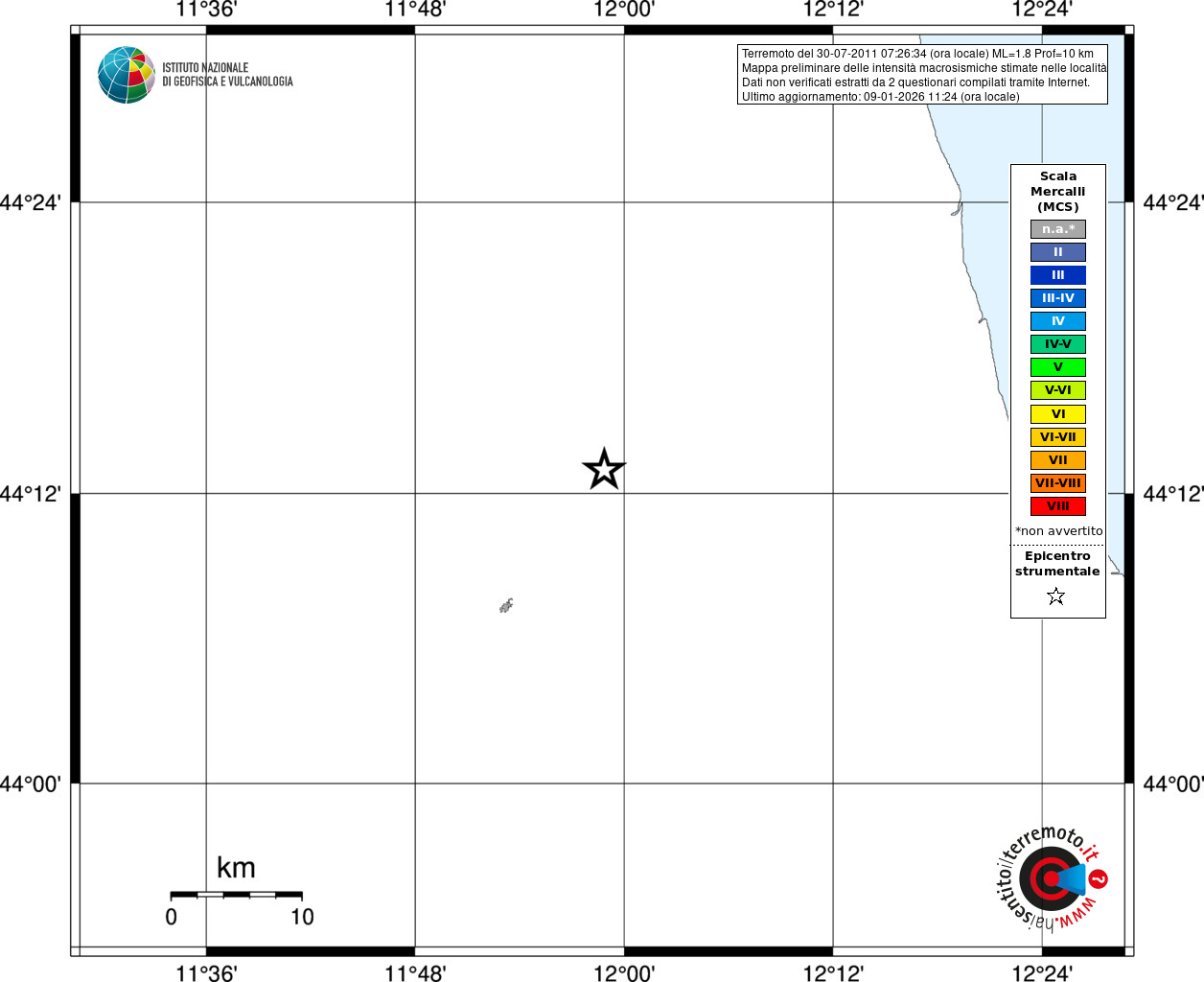Viewport: 1204px width, 982px height.
Task: Click the epicenter star on the map
Action: point(604,469)
